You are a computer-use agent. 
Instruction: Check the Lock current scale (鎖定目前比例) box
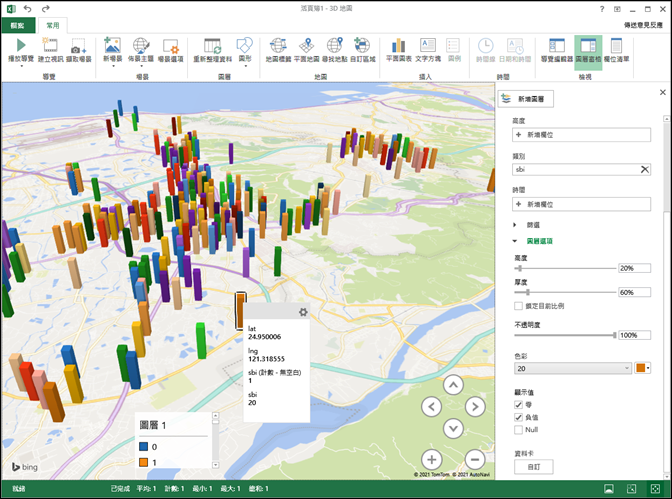pyautogui.click(x=518, y=306)
